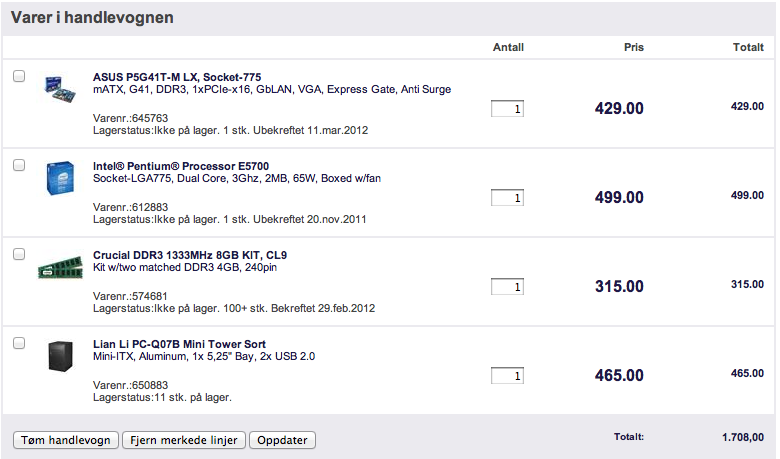Viewport: 780px width, 459px height.
Task: Open the ASUS P5G41T-M LX, Socket-775 link
Action: click(177, 77)
